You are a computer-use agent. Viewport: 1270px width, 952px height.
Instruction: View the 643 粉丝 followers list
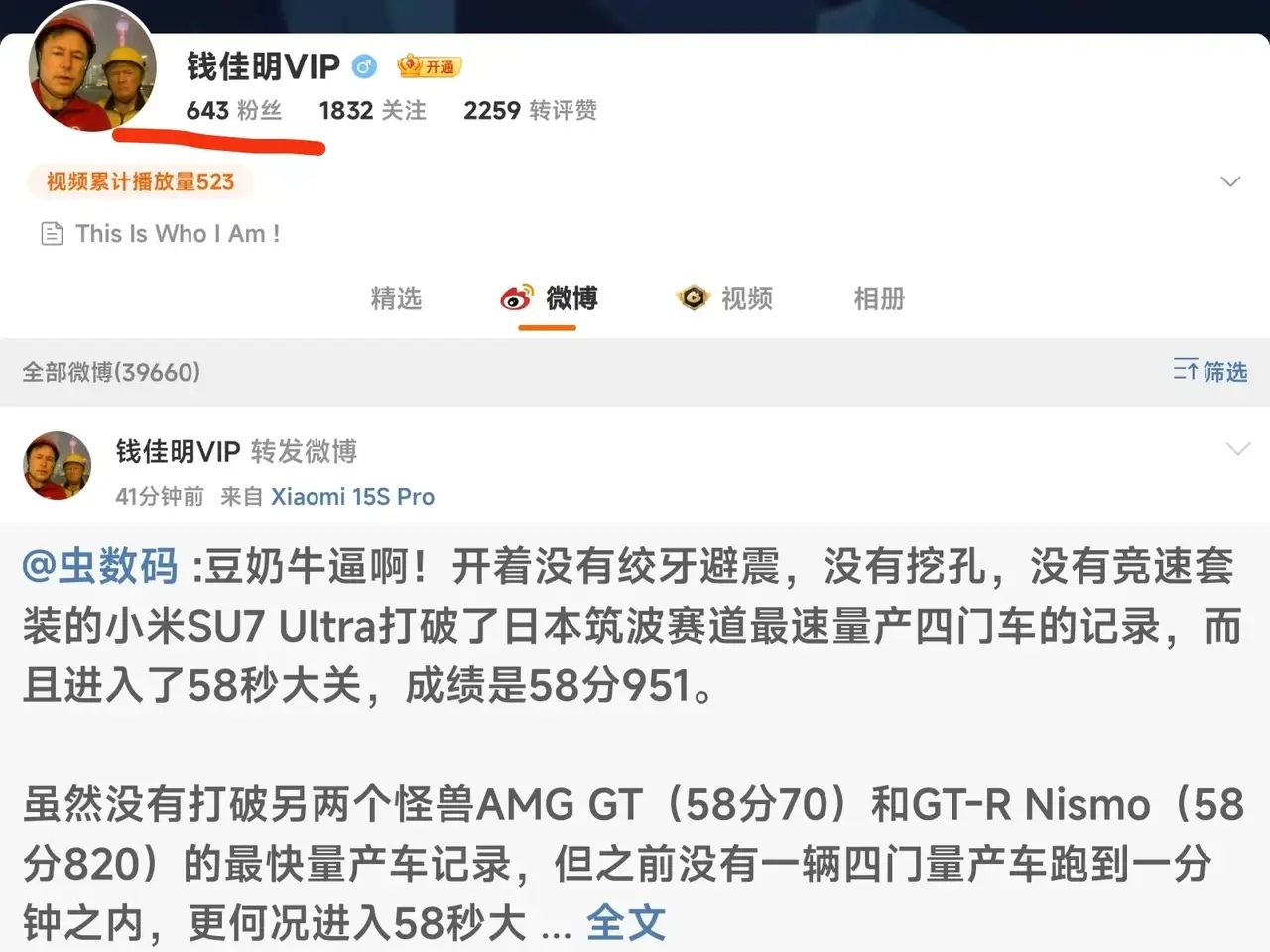(x=234, y=110)
